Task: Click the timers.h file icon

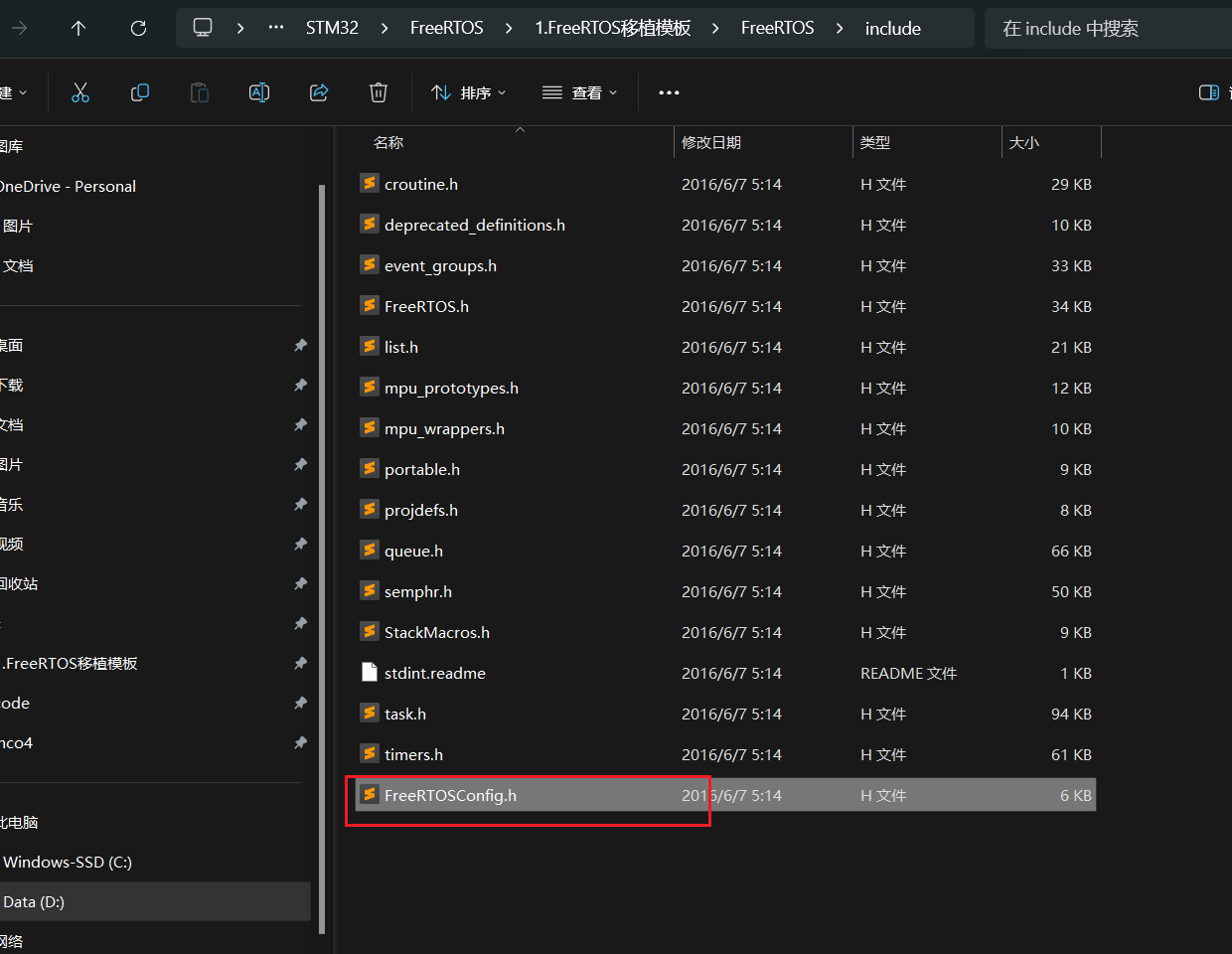Action: 370,754
